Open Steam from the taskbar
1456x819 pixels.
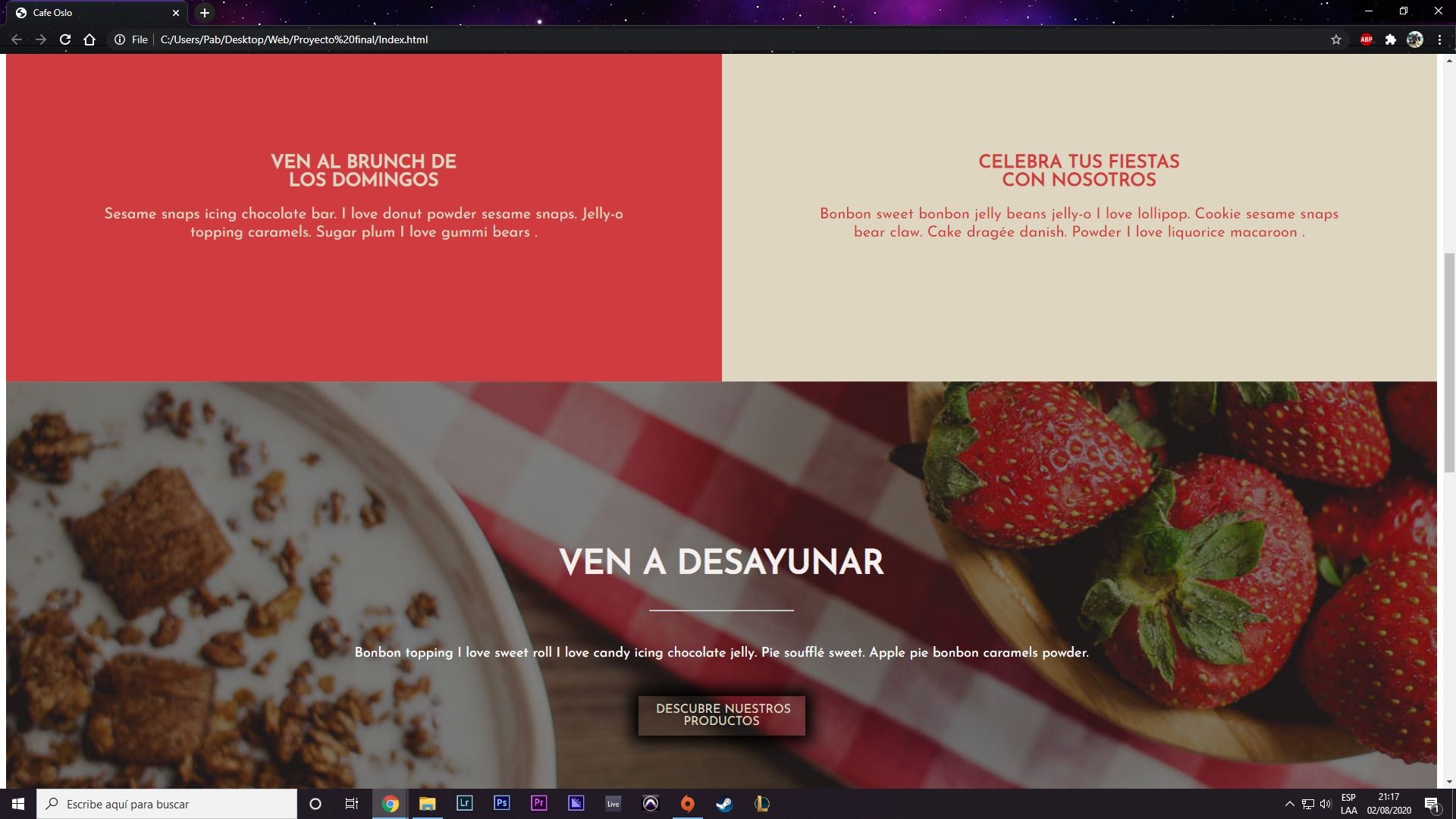(724, 804)
